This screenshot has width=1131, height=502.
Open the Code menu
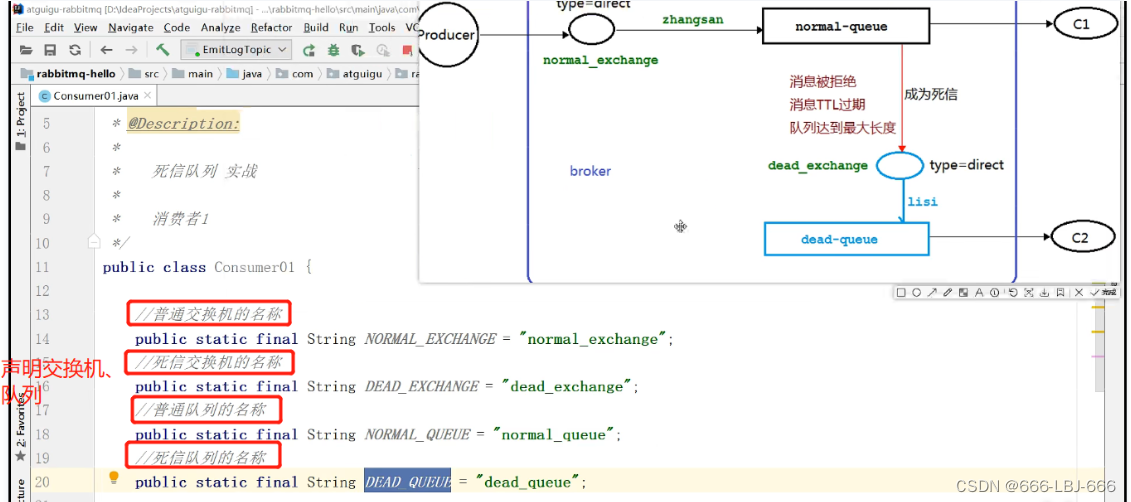coord(177,27)
